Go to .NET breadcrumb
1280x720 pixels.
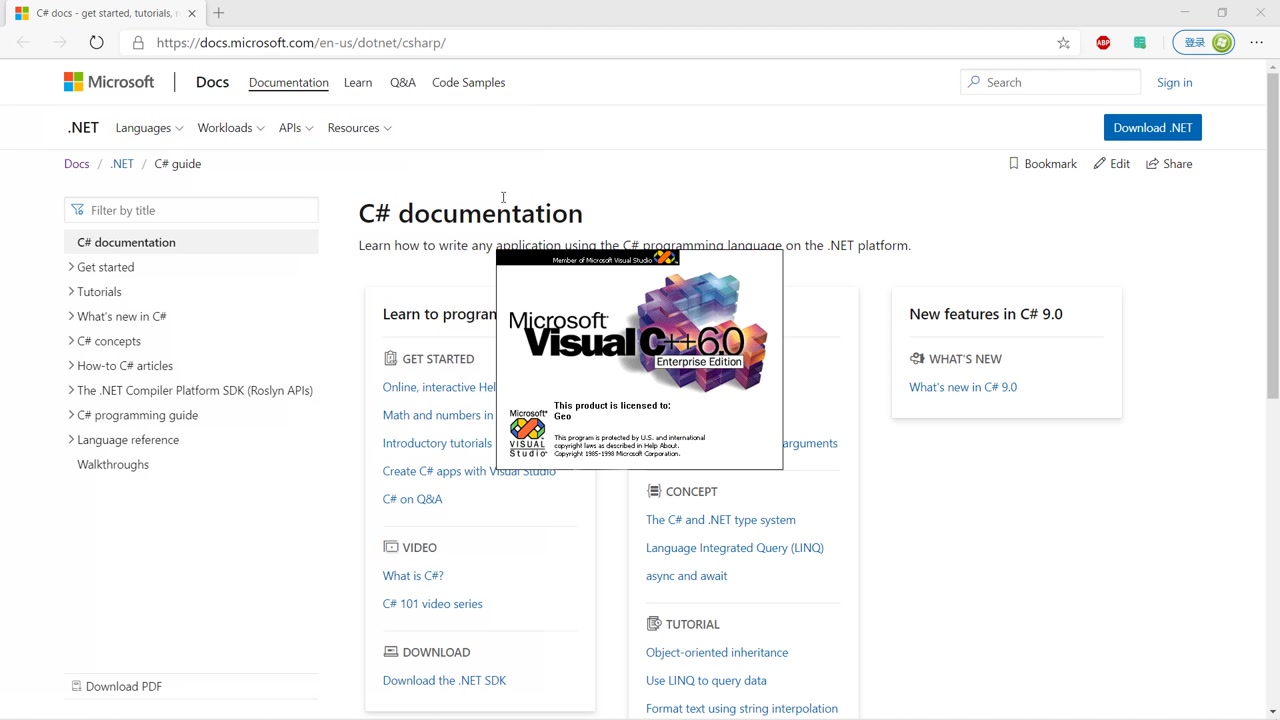[x=122, y=164]
